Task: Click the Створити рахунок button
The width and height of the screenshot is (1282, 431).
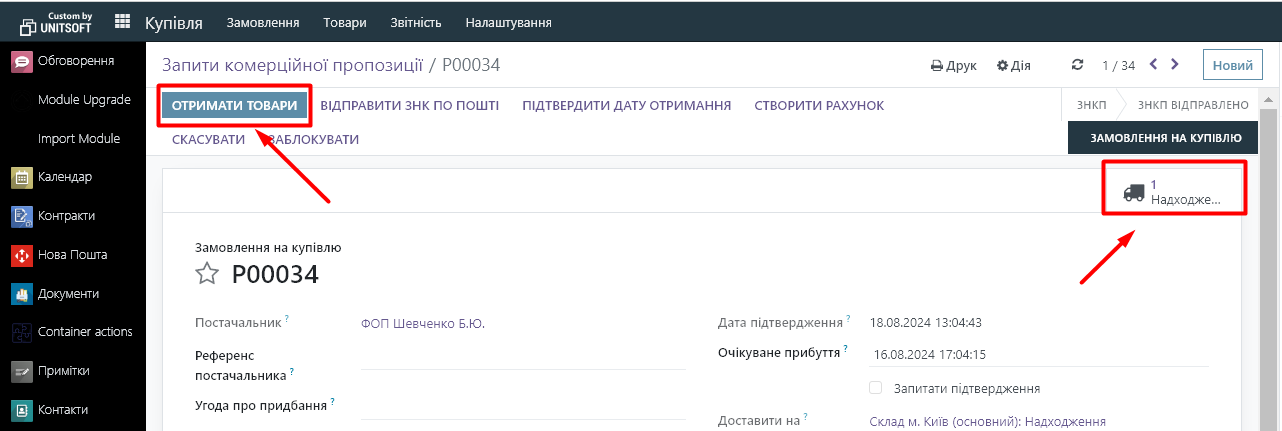Action: (x=819, y=106)
